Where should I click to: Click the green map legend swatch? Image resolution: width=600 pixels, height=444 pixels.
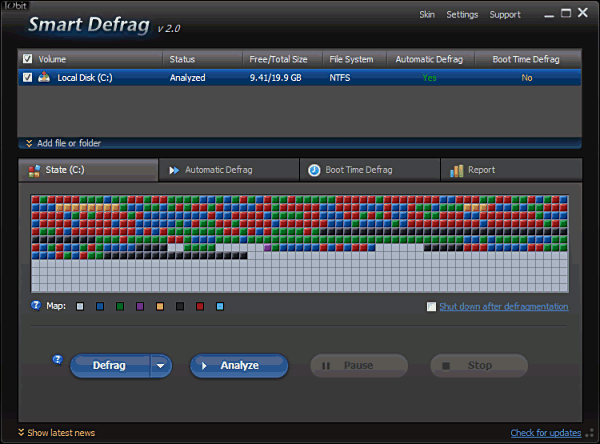pyautogui.click(x=120, y=306)
